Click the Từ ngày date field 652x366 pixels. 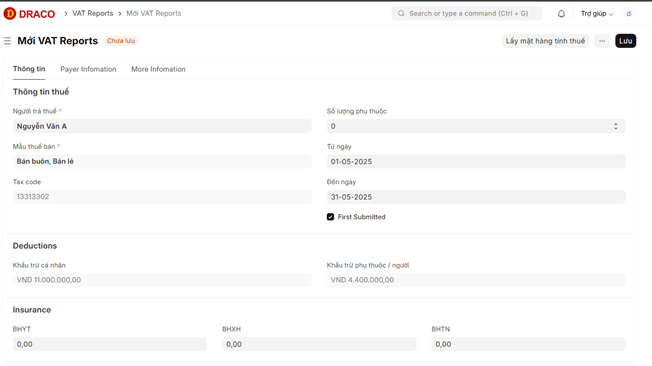click(x=476, y=161)
